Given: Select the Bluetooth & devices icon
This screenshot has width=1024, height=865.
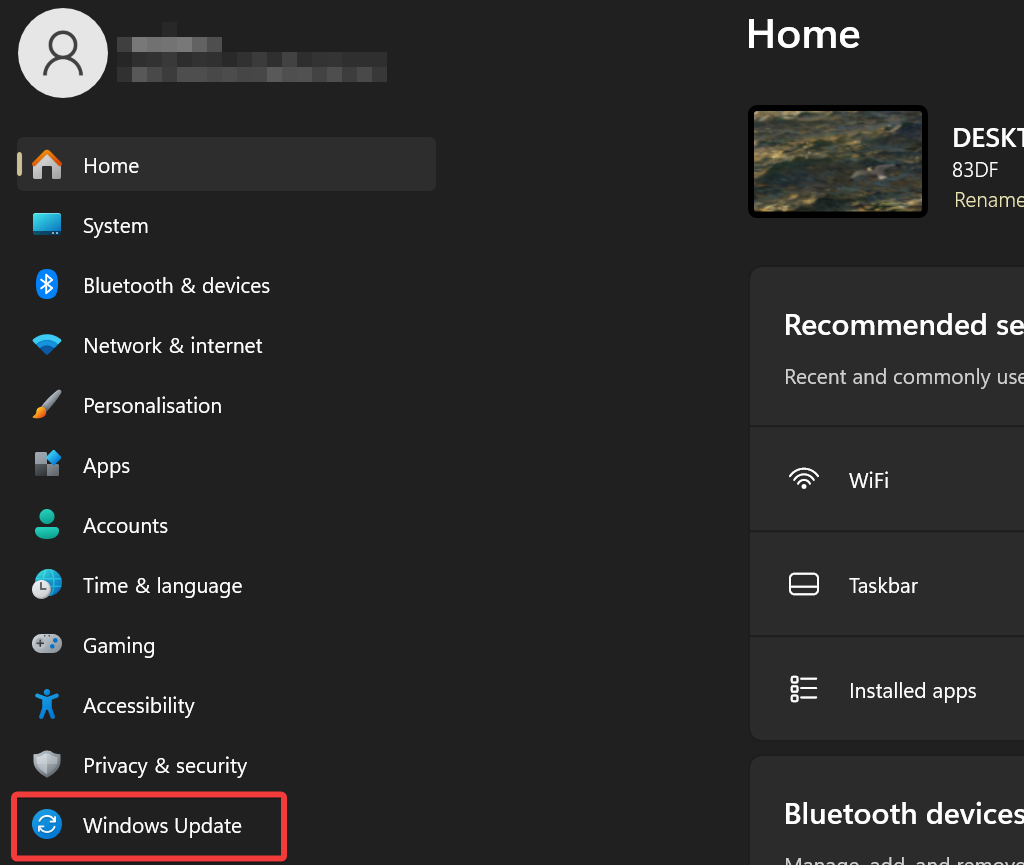Looking at the screenshot, I should pyautogui.click(x=47, y=285).
